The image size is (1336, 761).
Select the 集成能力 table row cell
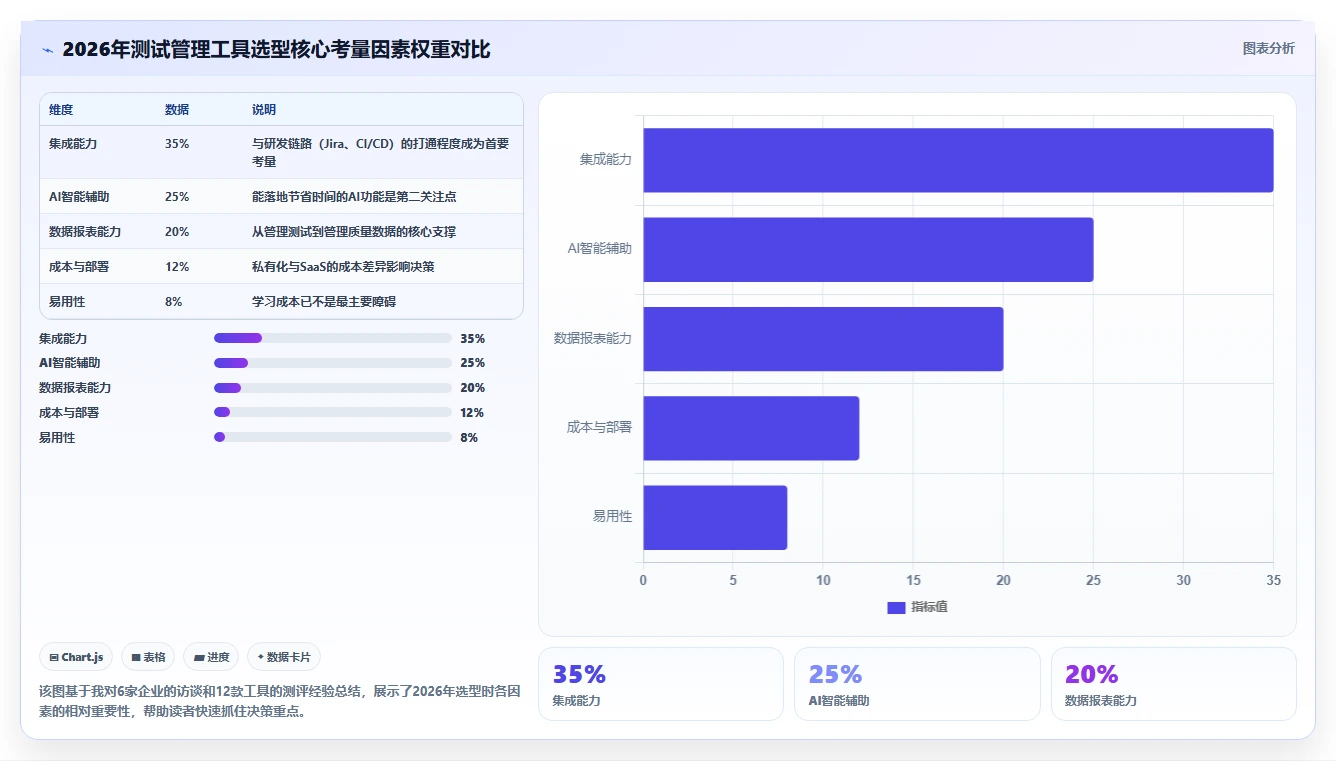click(x=73, y=144)
